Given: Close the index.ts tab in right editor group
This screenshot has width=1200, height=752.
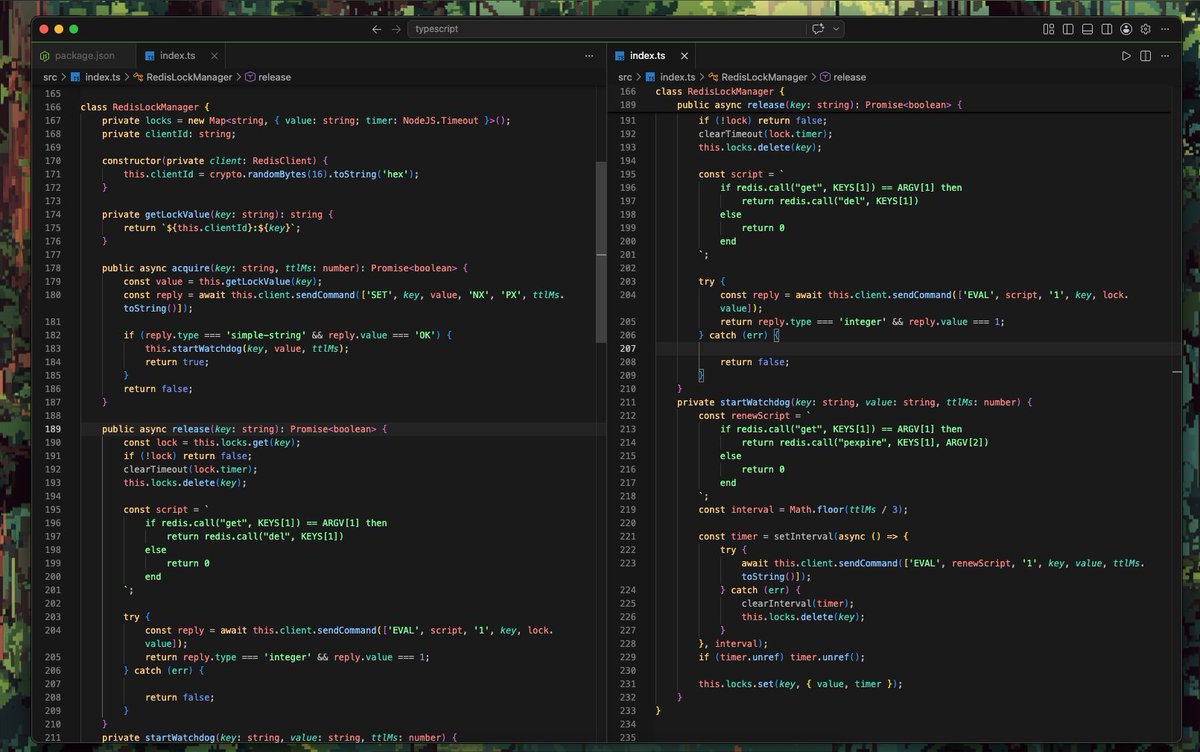Looking at the screenshot, I should point(684,55).
